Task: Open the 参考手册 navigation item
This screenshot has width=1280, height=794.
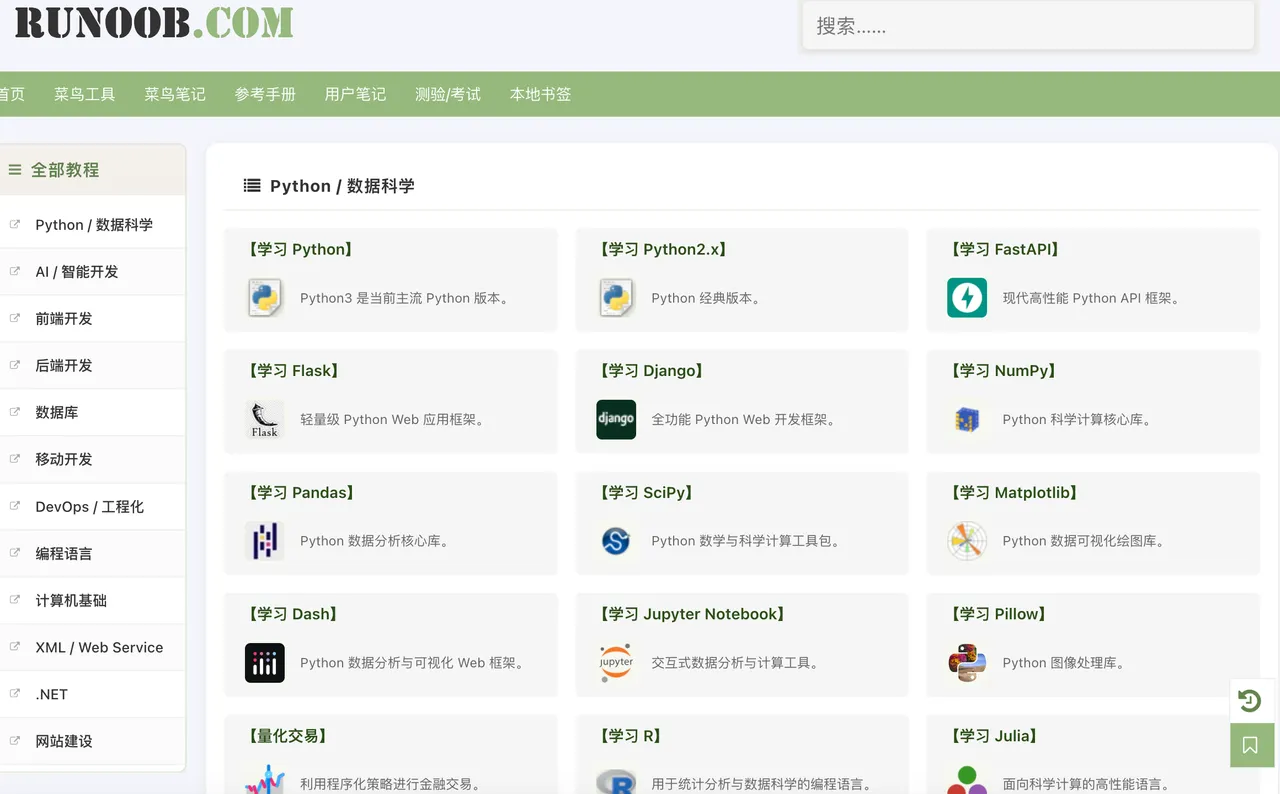Action: pos(265,94)
